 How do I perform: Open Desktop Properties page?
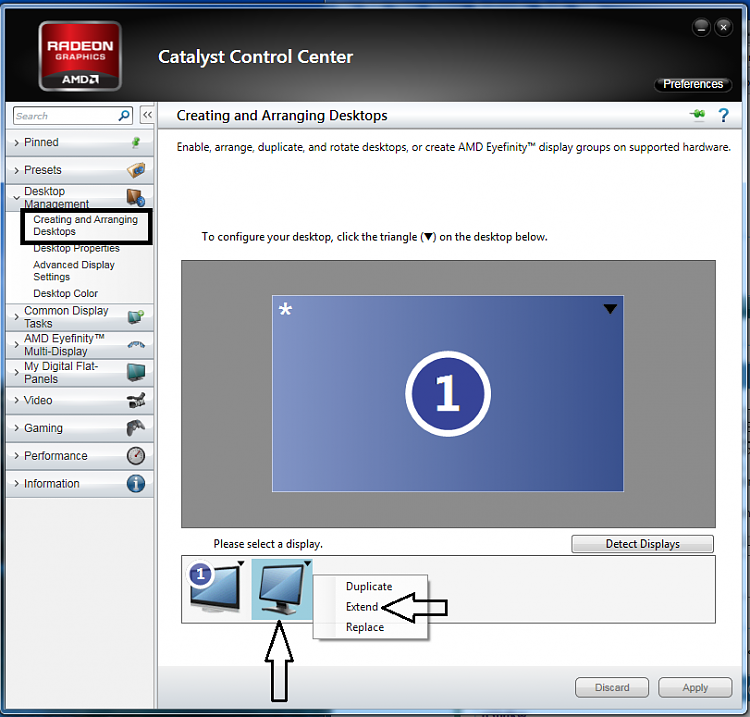pos(77,248)
